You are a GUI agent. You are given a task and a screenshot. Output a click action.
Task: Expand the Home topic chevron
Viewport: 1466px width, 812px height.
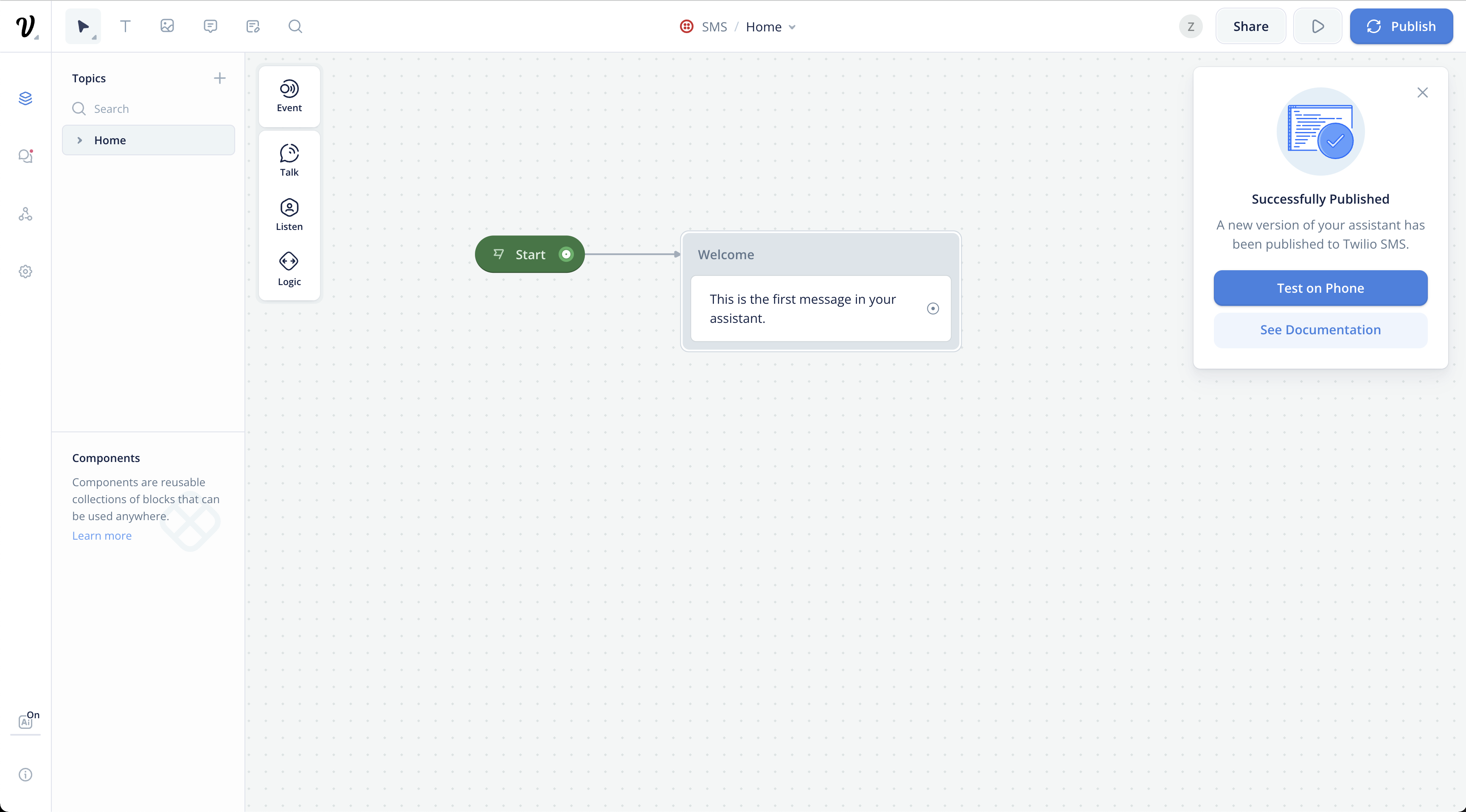pos(80,140)
